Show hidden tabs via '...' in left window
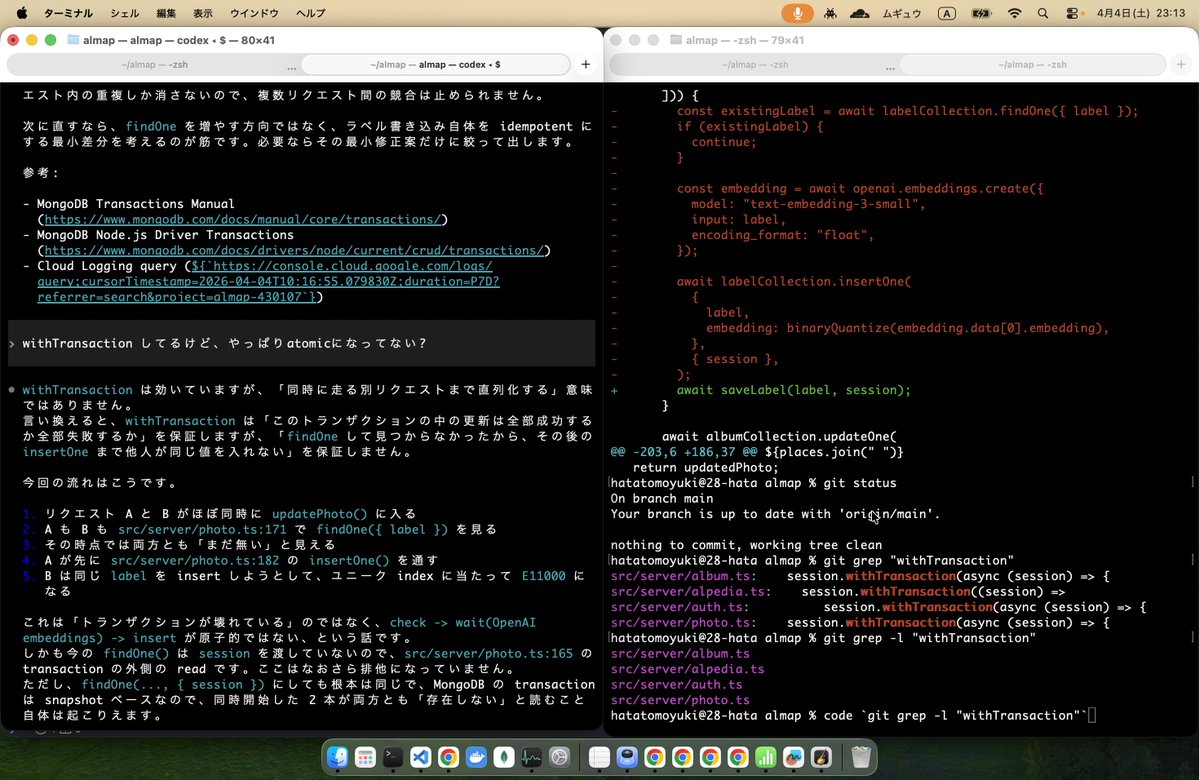The width and height of the screenshot is (1199, 780). click(291, 67)
